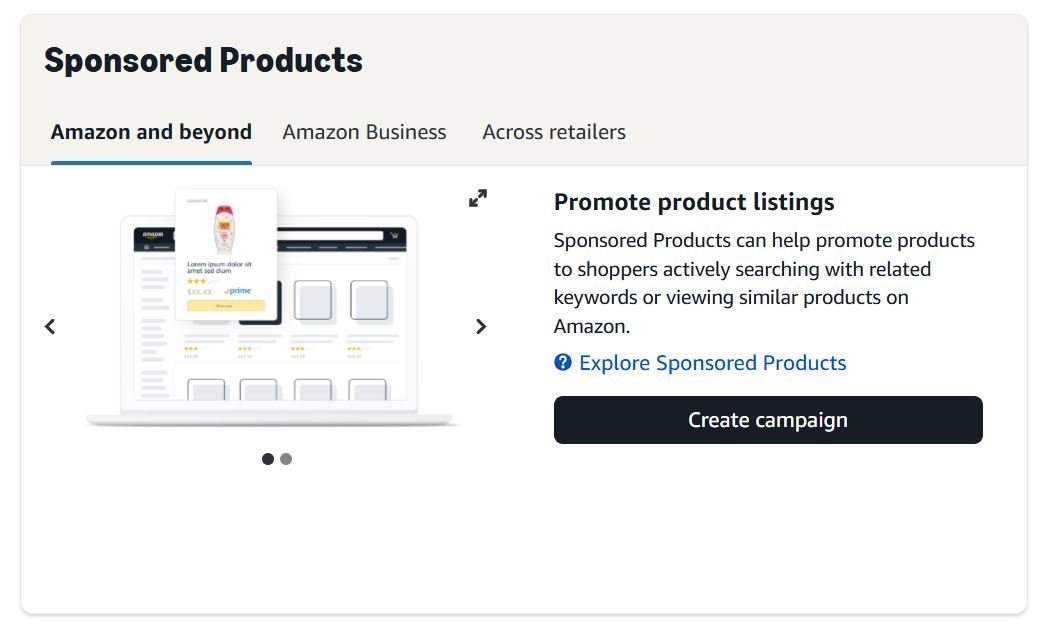The width and height of the screenshot is (1047, 633).
Task: Click the left carousel navigation arrow
Action: tap(49, 326)
